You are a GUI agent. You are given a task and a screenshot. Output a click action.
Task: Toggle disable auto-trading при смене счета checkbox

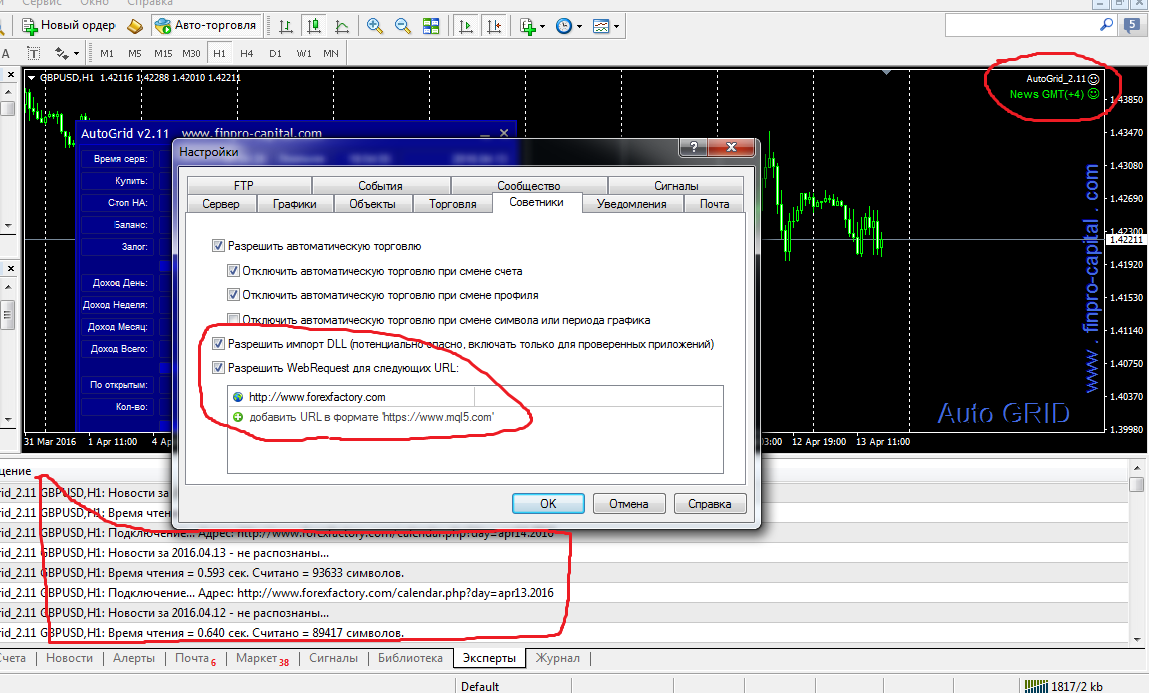click(233, 271)
